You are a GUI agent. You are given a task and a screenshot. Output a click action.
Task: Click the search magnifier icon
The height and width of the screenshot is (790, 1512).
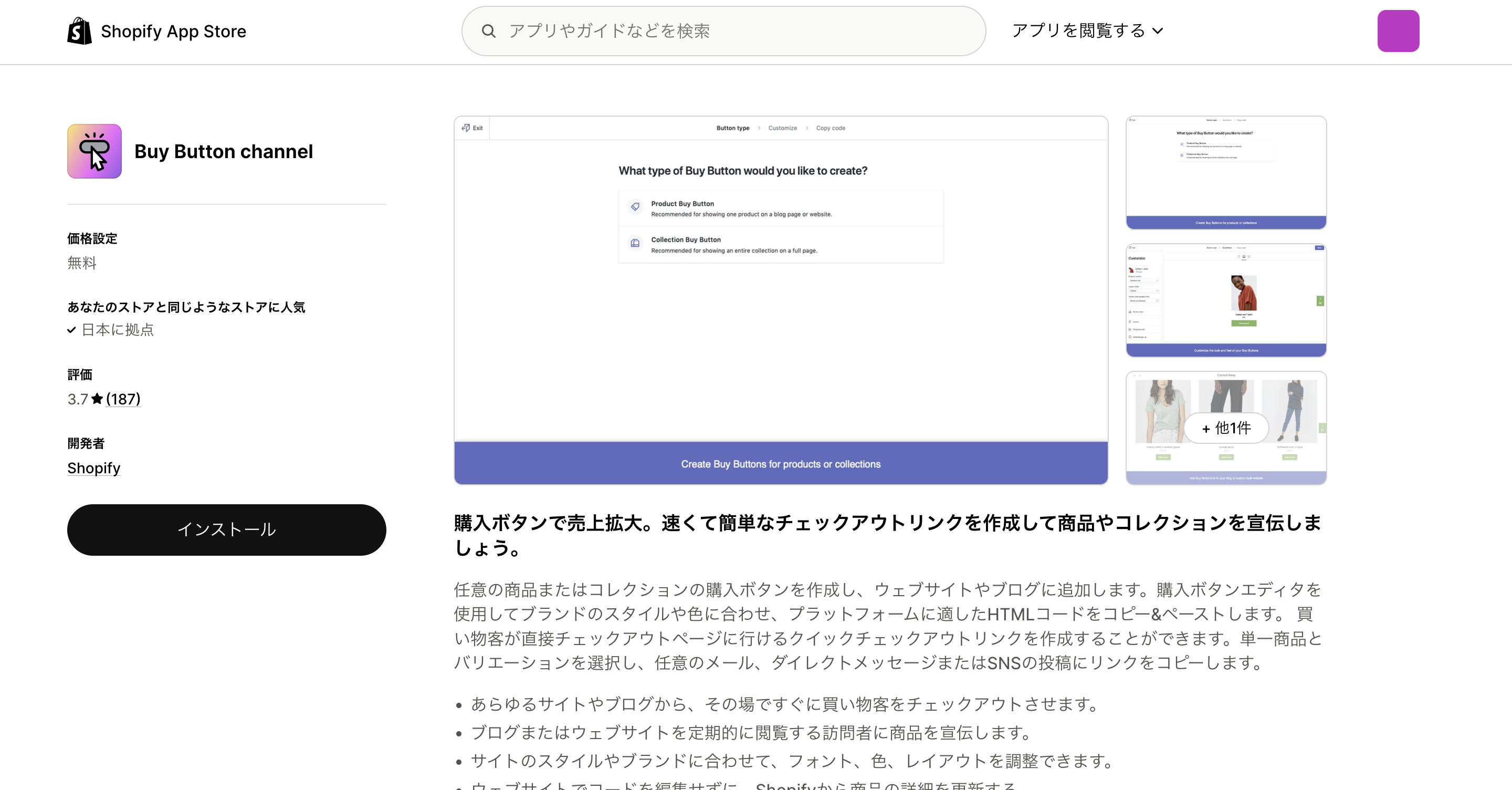click(488, 31)
